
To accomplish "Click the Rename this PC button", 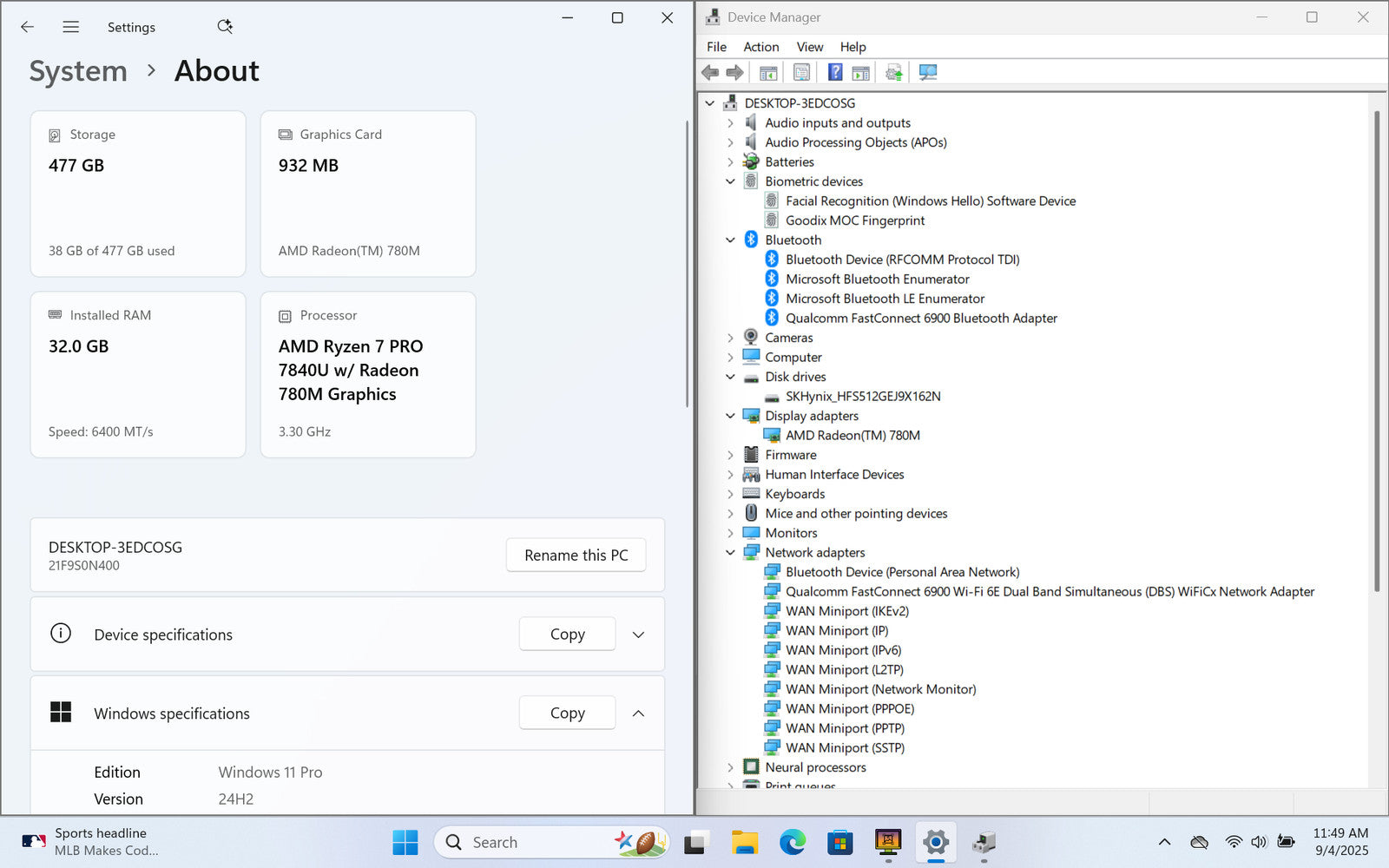I will coord(576,556).
